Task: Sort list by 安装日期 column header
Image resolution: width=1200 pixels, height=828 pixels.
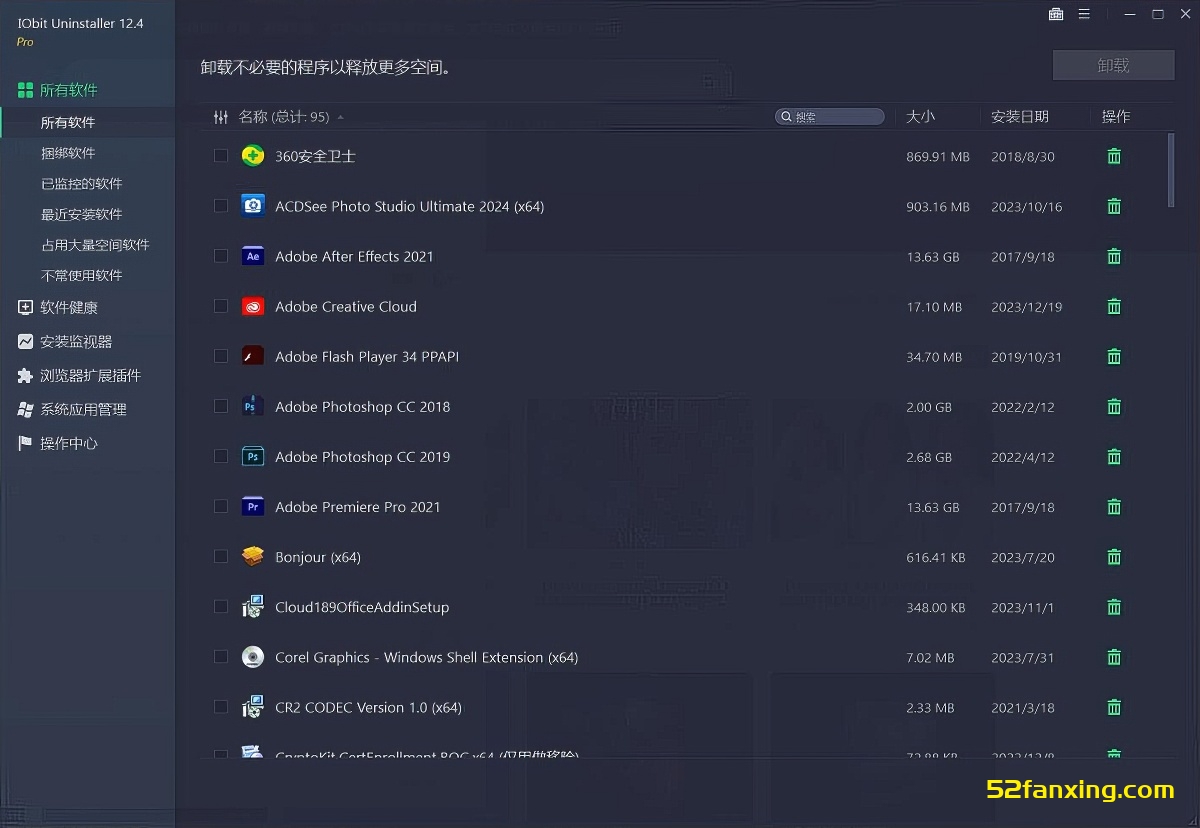Action: [1020, 116]
